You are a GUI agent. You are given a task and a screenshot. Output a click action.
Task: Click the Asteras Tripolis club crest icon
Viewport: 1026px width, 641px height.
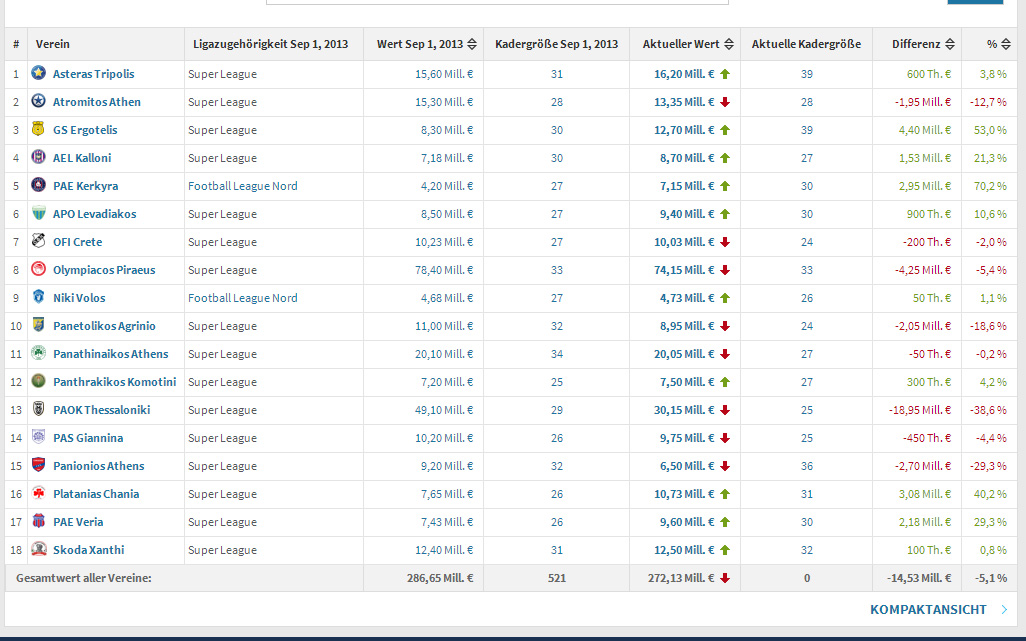click(x=39, y=73)
